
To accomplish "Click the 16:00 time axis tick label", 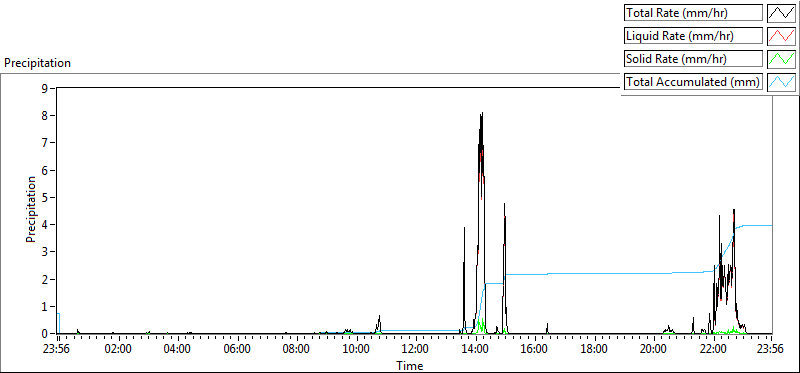I will click(x=535, y=350).
